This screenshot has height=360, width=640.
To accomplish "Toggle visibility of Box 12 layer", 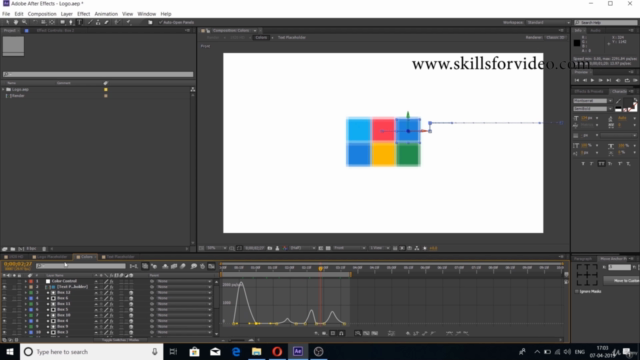I will point(4,293).
